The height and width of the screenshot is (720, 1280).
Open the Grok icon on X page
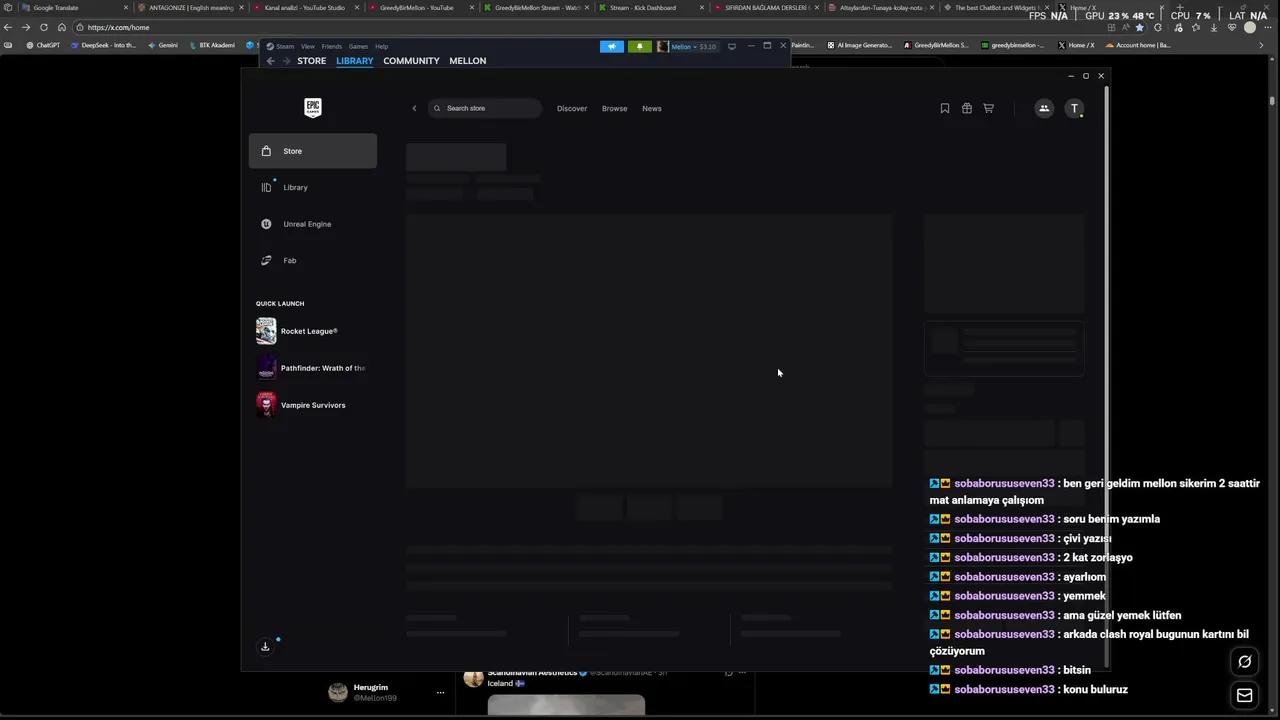[1245, 661]
